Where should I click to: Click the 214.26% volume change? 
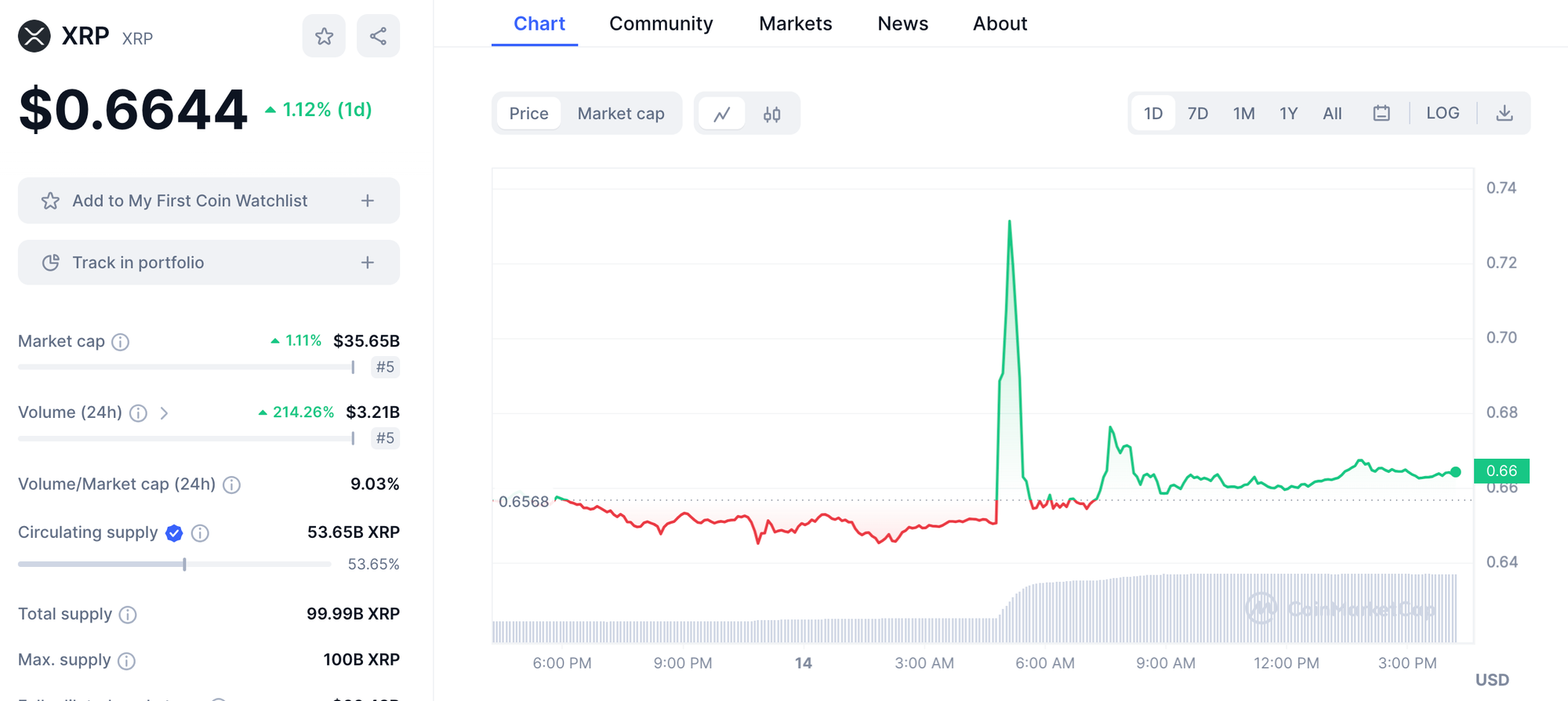[296, 412]
